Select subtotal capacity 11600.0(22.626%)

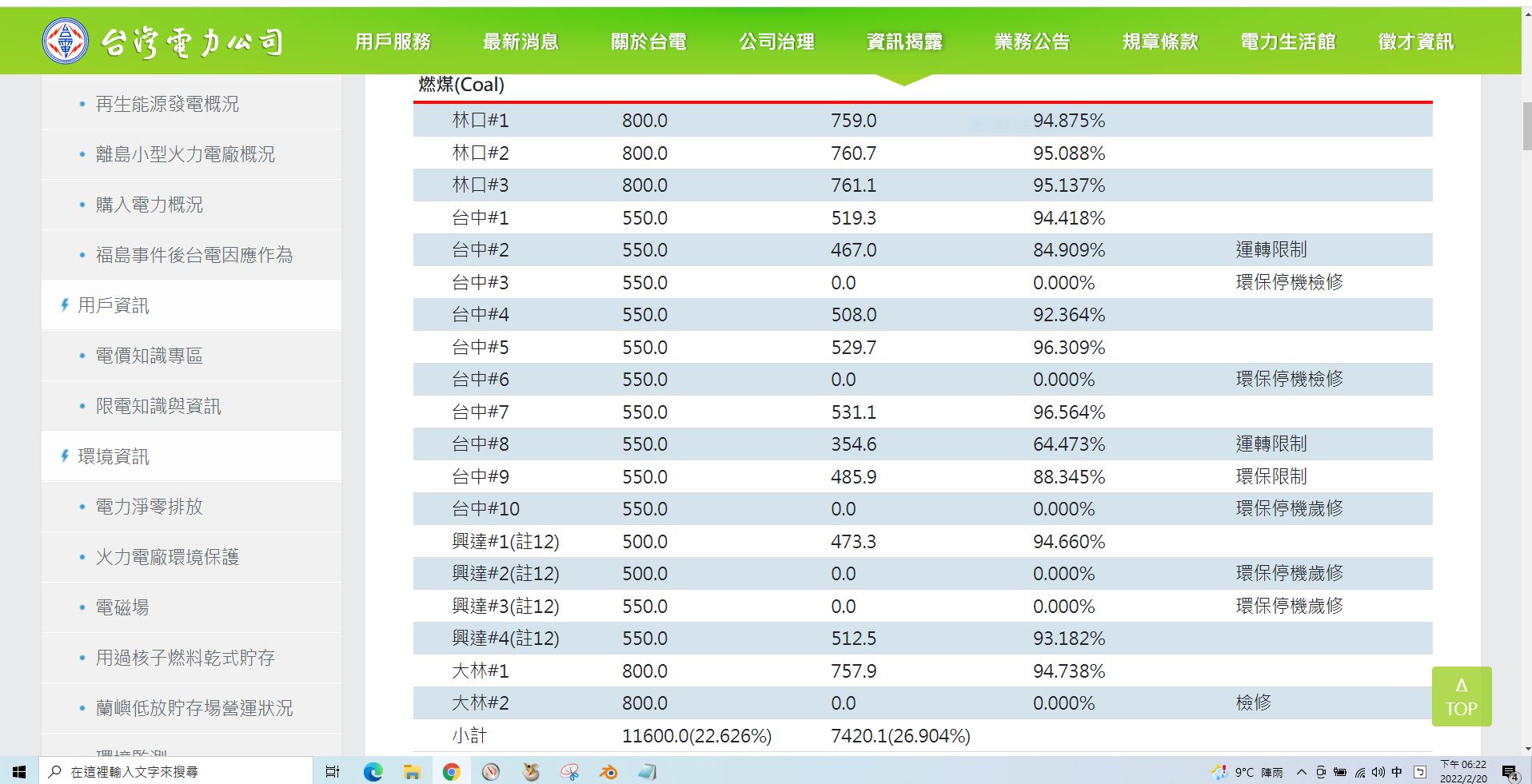click(x=696, y=736)
